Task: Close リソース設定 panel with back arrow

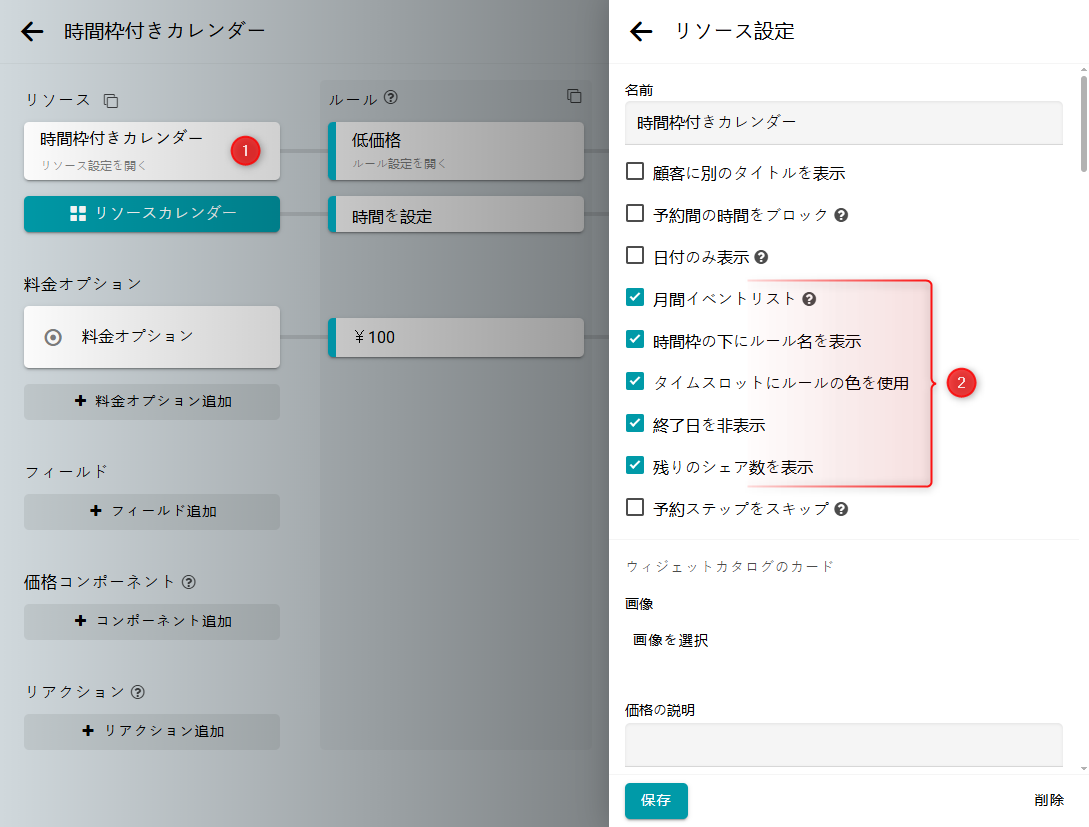Action: click(x=640, y=31)
